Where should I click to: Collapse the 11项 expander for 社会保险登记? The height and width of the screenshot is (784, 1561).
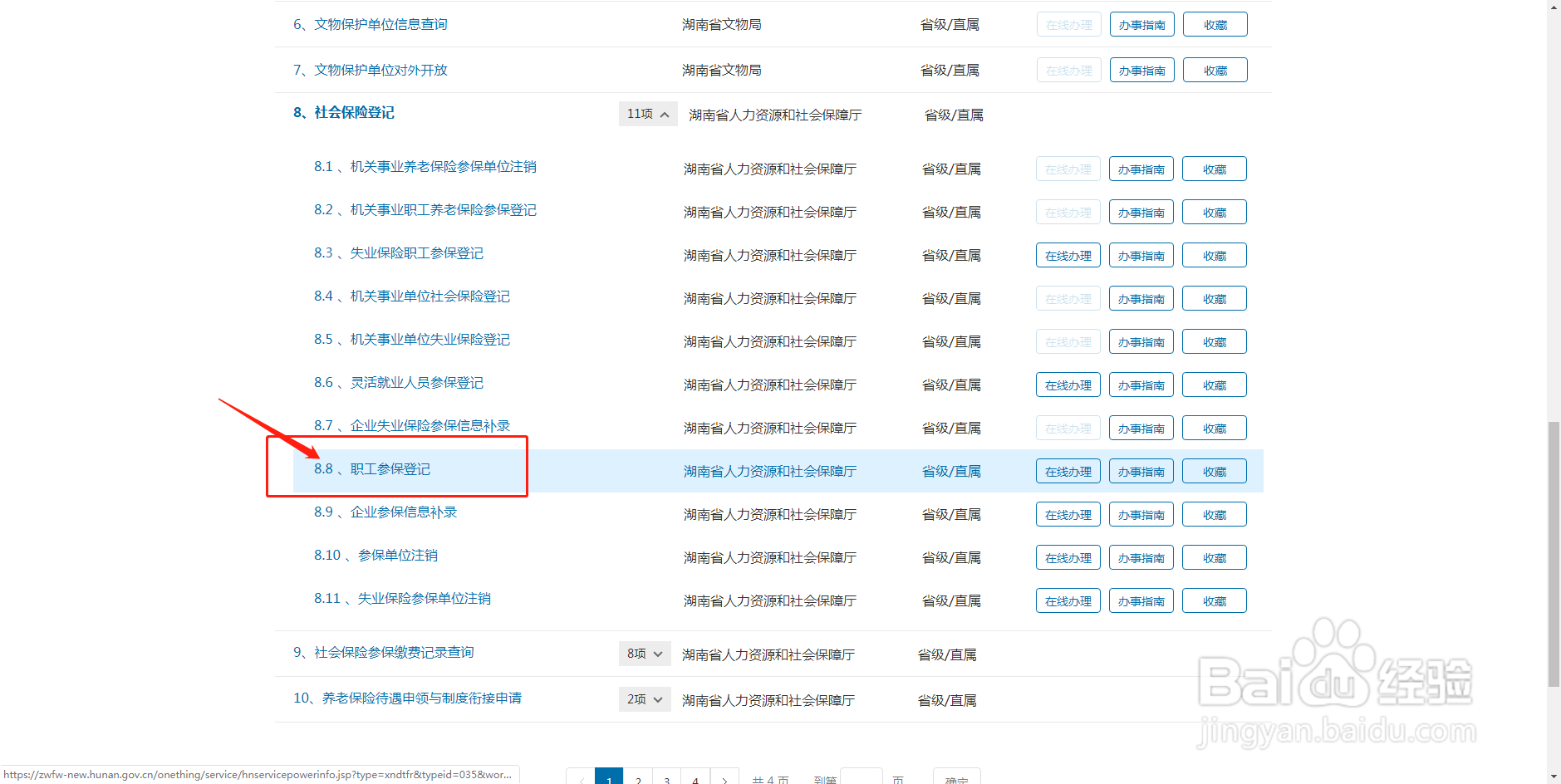click(x=648, y=114)
